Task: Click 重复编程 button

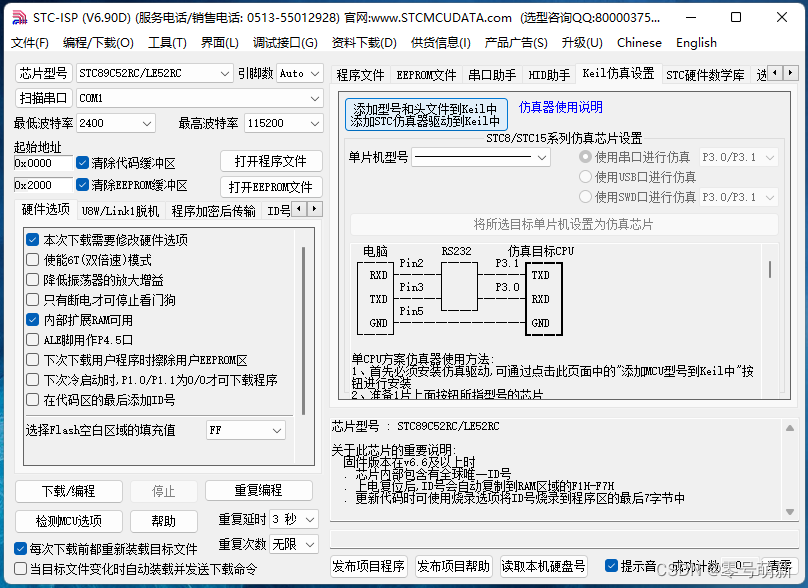Action: [x=259, y=490]
